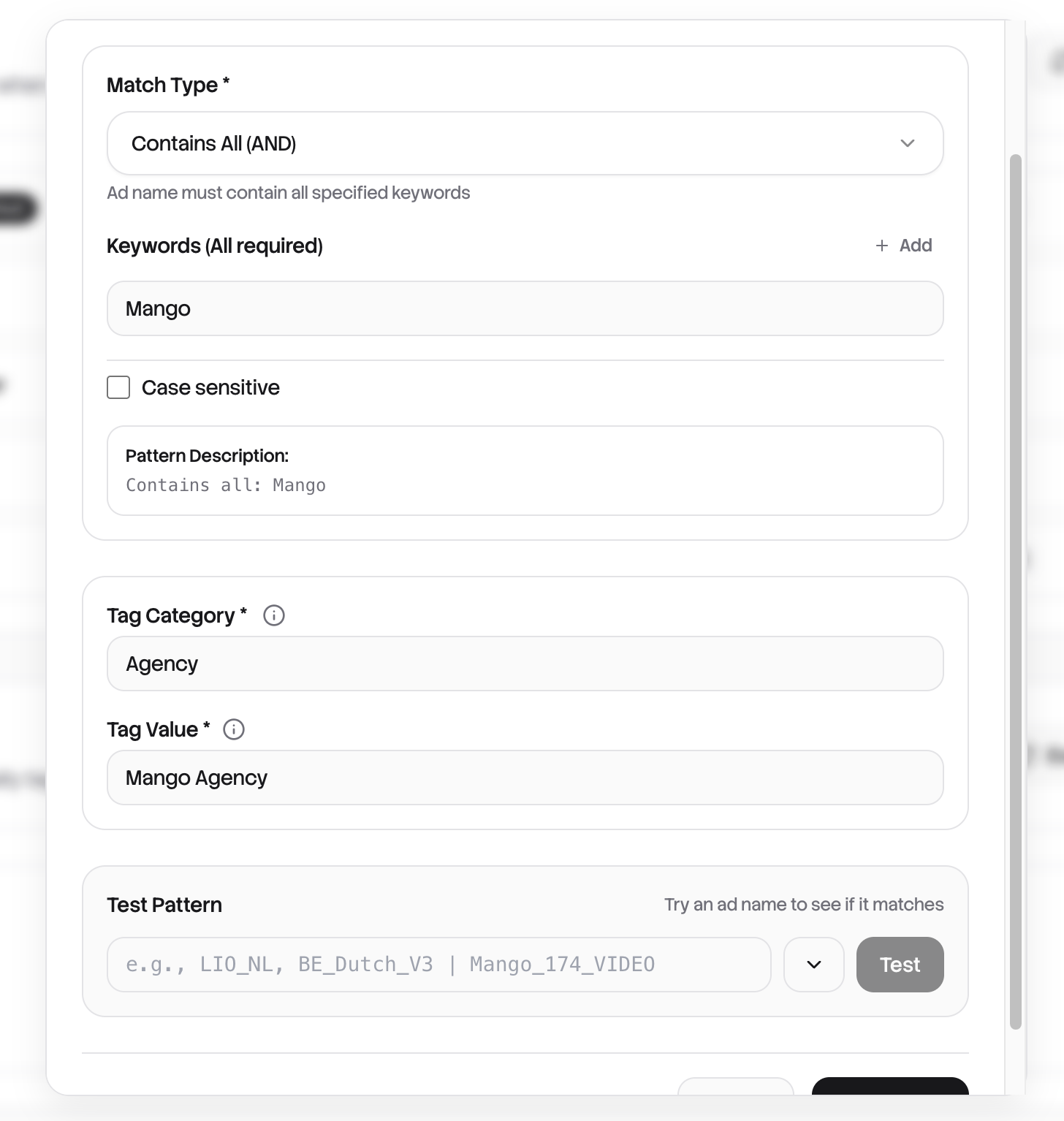1064x1121 pixels.
Task: Click the Pattern Description box
Action: (525, 471)
